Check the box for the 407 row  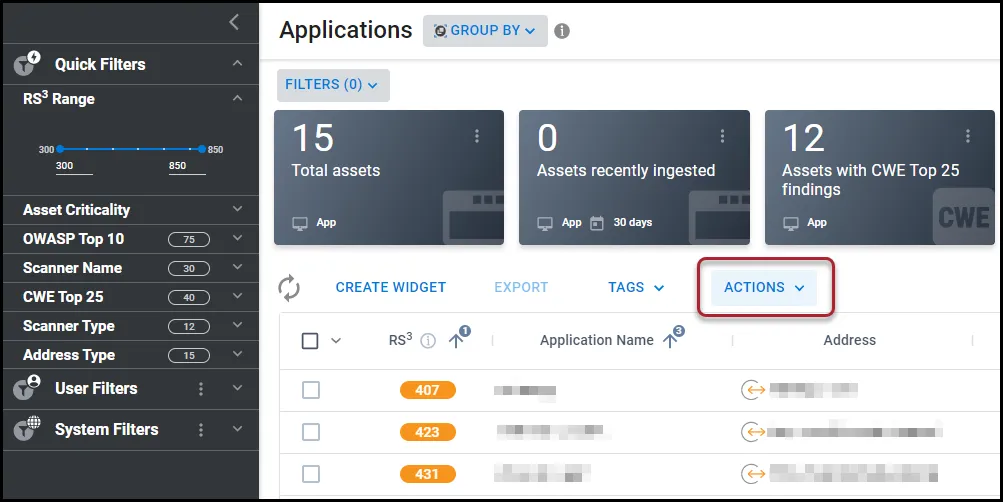pos(311,389)
